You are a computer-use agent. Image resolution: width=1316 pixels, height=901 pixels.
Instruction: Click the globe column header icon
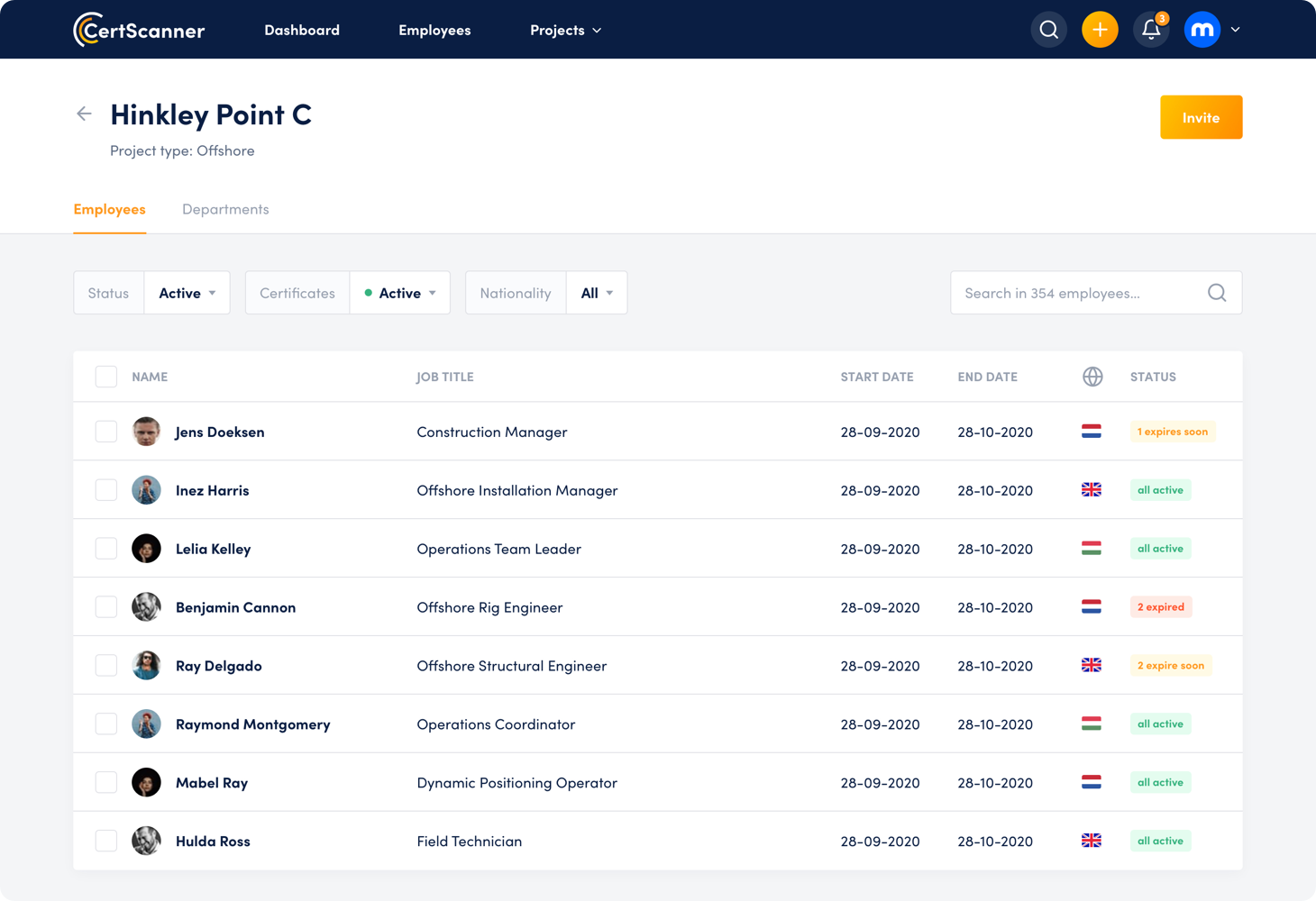(x=1092, y=376)
